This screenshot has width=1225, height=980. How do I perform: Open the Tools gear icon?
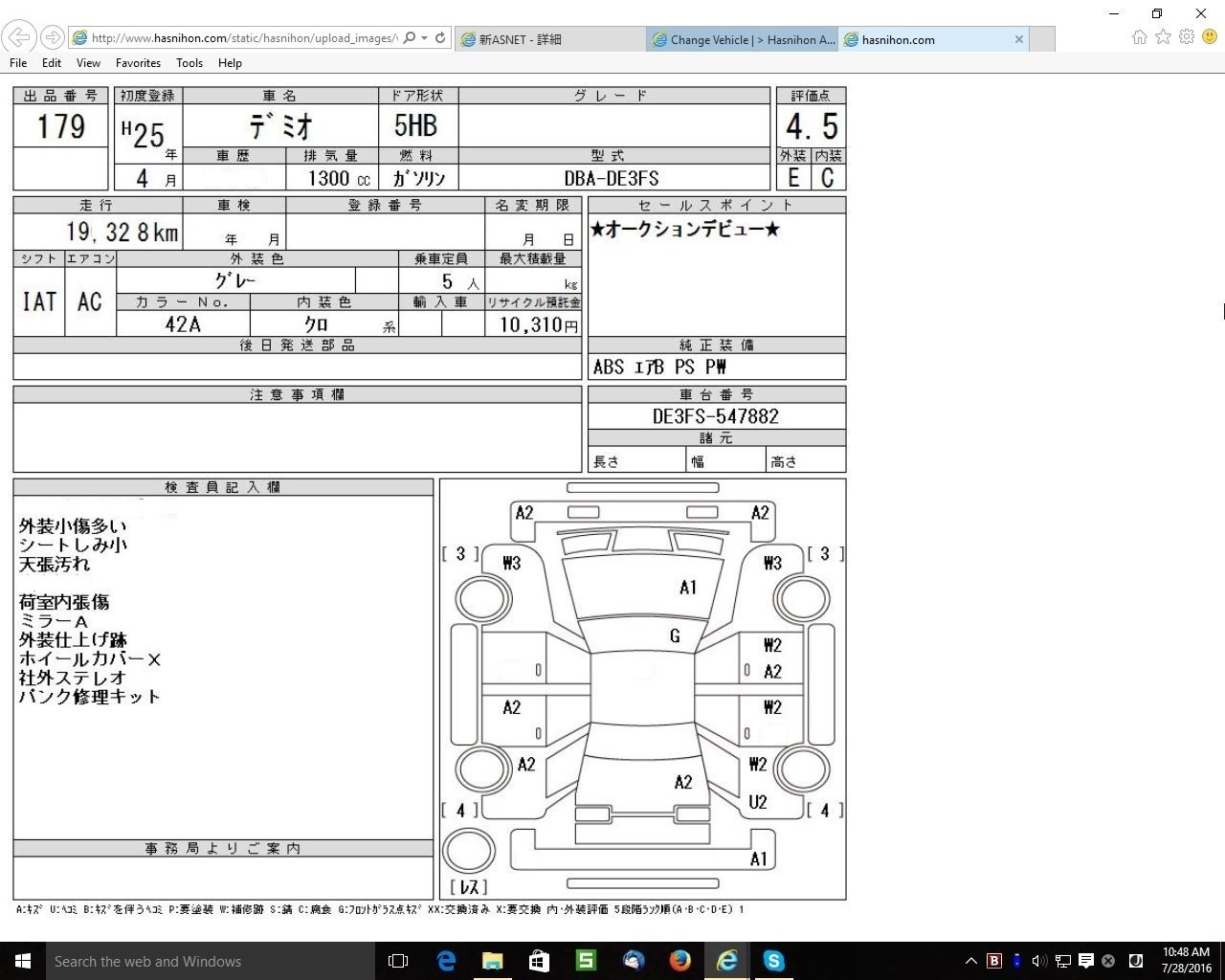[1187, 37]
